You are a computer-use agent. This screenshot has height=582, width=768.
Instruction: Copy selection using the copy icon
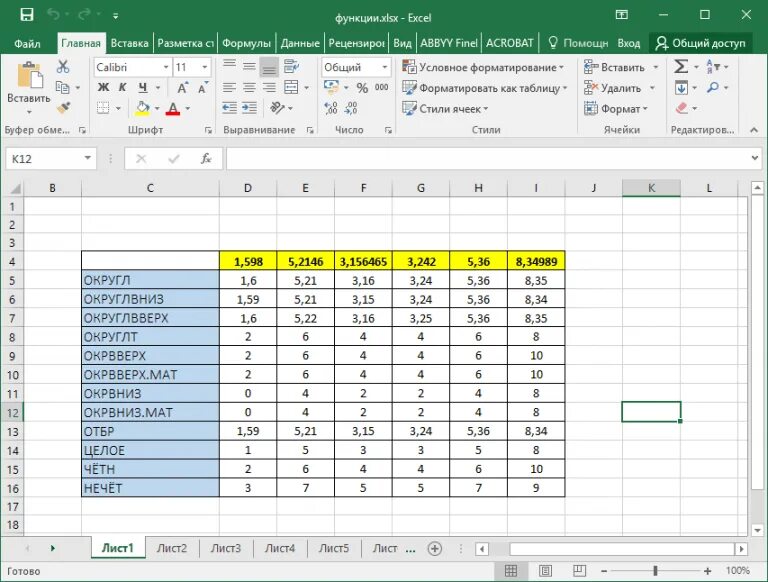62,88
